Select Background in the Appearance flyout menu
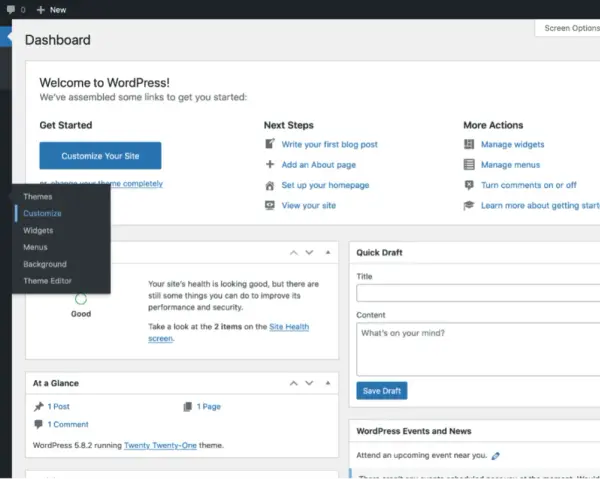 coord(45,264)
